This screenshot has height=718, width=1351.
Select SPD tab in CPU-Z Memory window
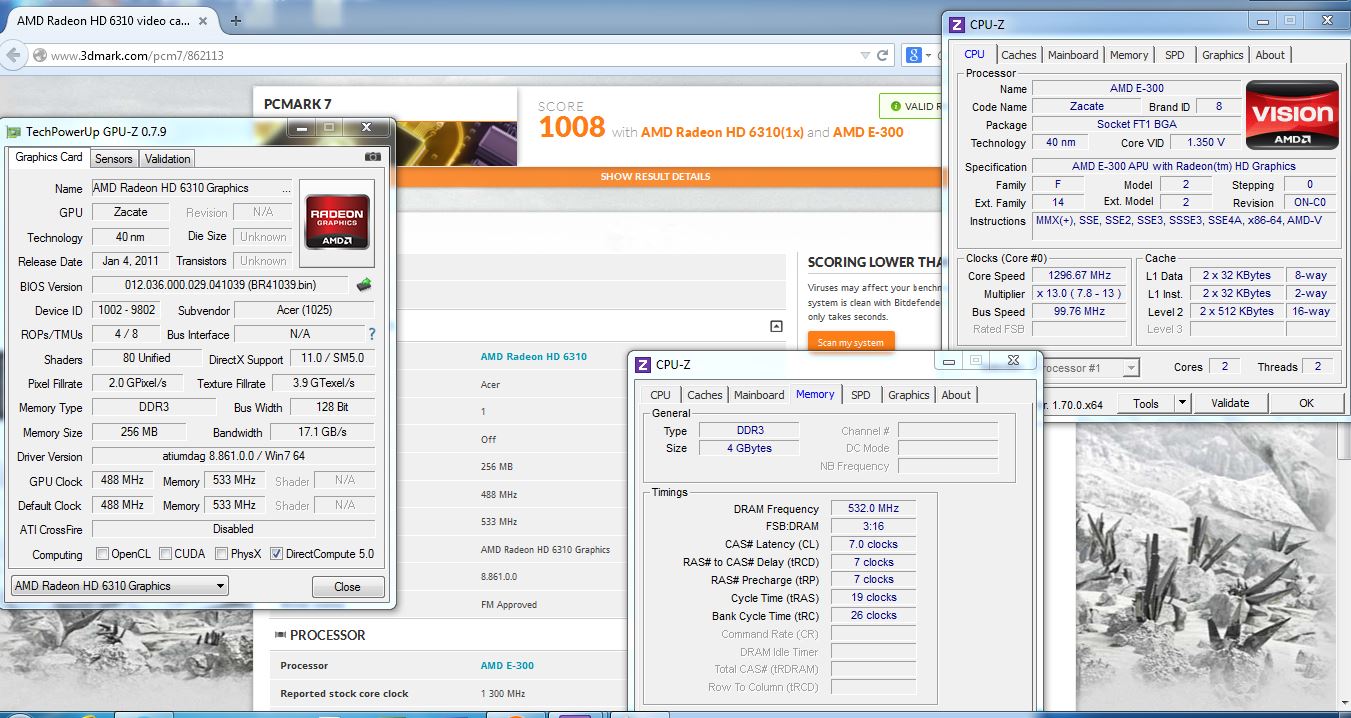tap(860, 395)
